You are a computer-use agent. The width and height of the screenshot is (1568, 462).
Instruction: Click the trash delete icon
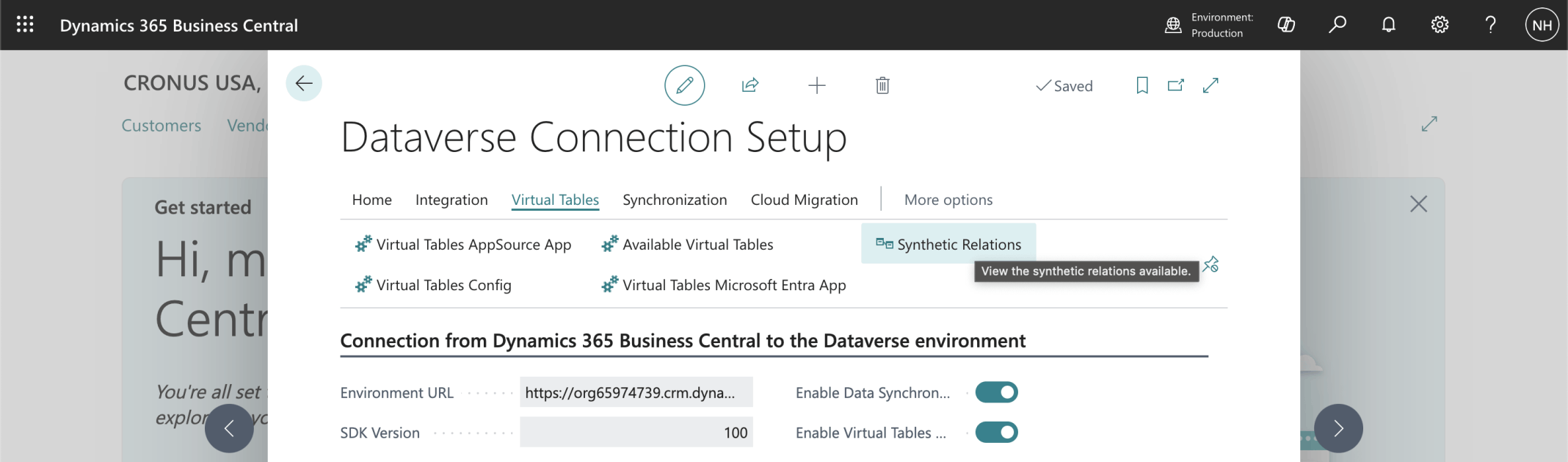[x=882, y=86]
